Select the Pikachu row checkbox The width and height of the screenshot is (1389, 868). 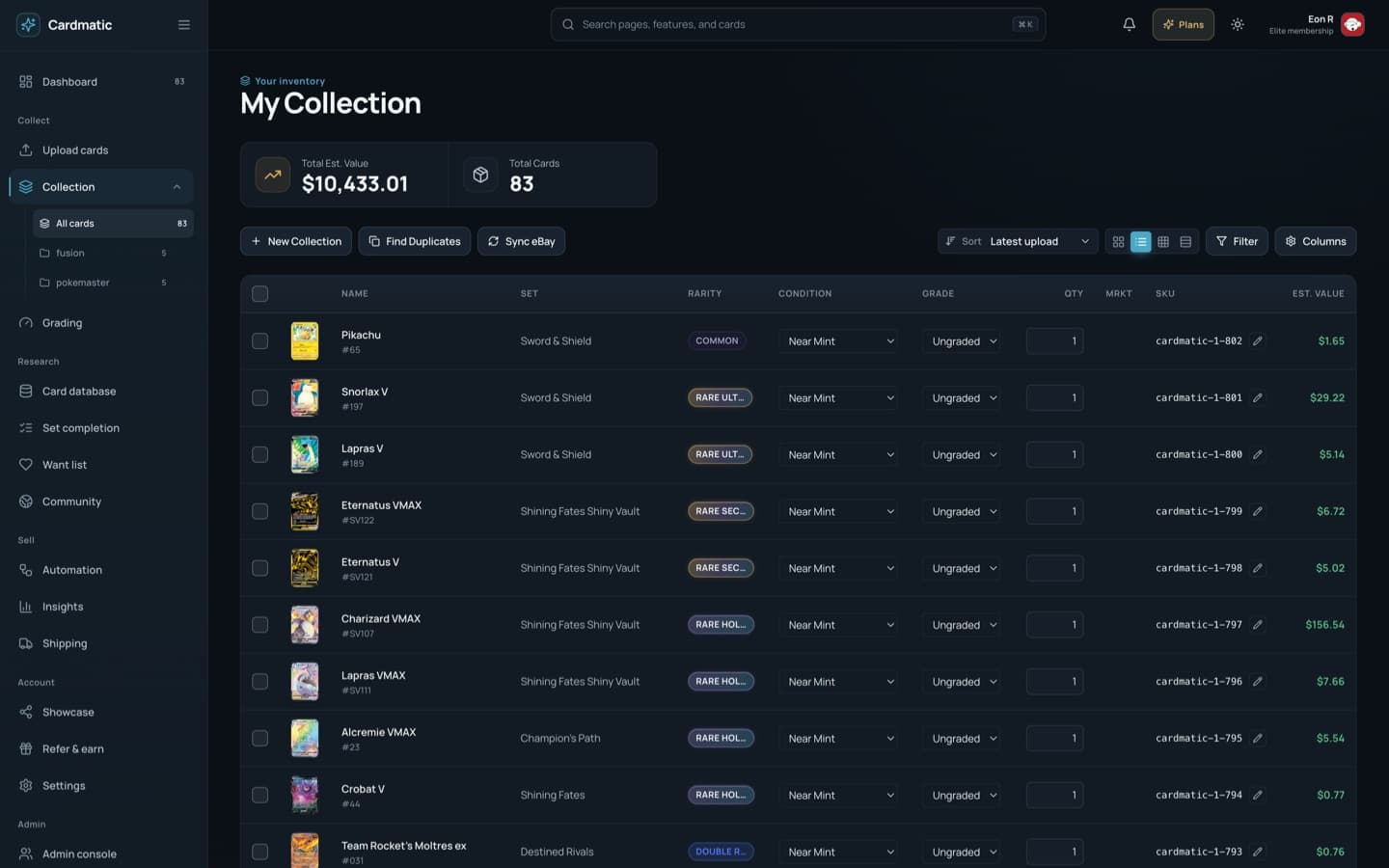coord(259,341)
